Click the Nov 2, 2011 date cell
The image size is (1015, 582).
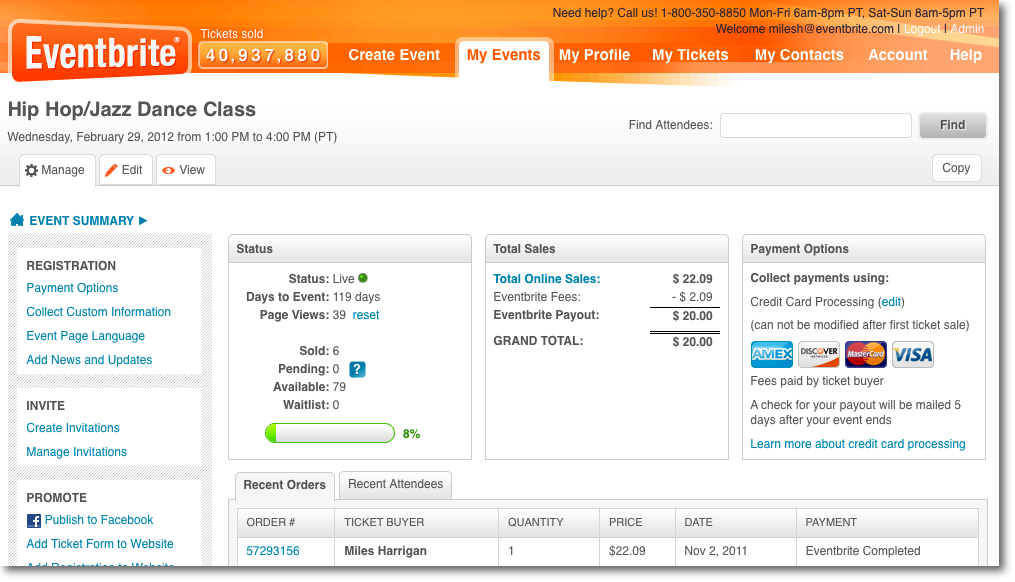(x=715, y=551)
